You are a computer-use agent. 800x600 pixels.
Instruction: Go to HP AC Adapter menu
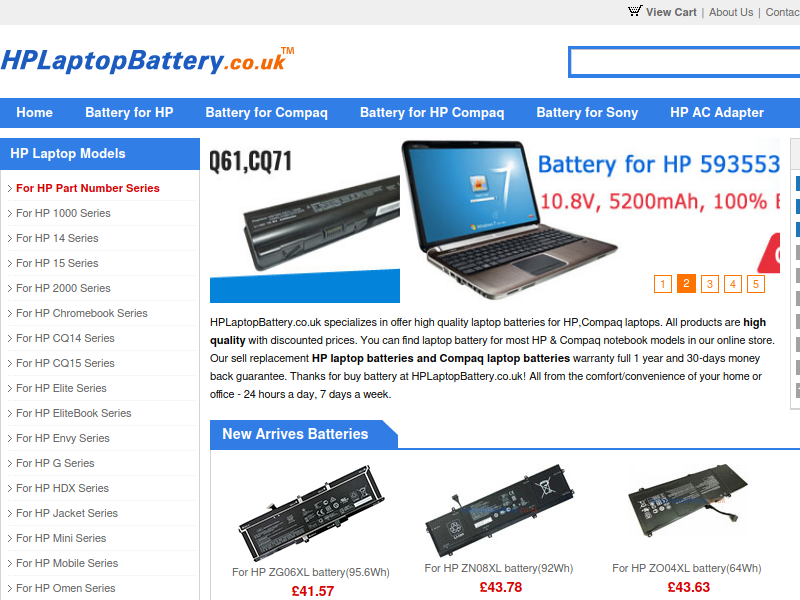[x=717, y=113]
